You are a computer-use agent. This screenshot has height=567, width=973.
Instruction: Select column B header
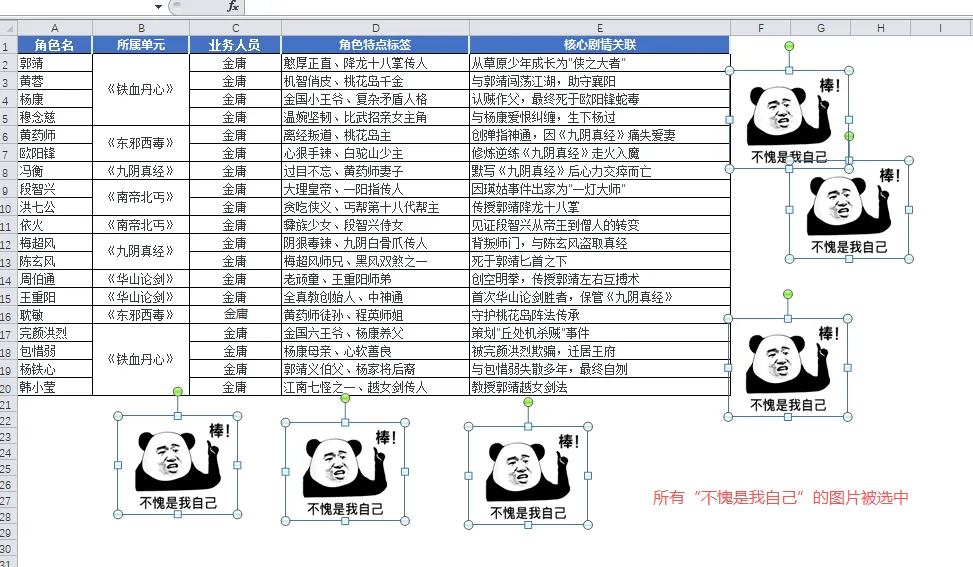(141, 28)
